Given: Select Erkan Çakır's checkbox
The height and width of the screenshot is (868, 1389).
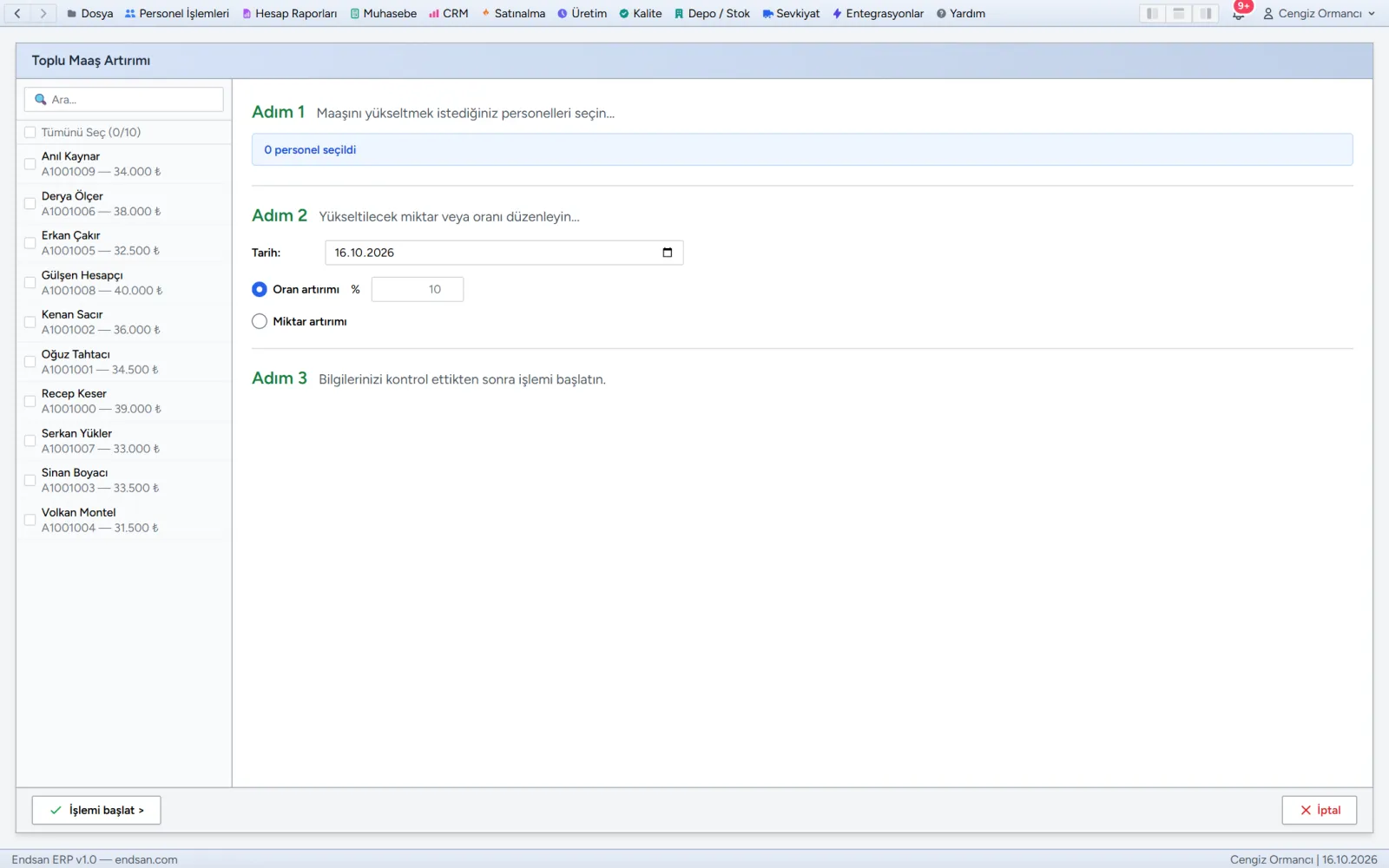Looking at the screenshot, I should [x=30, y=243].
